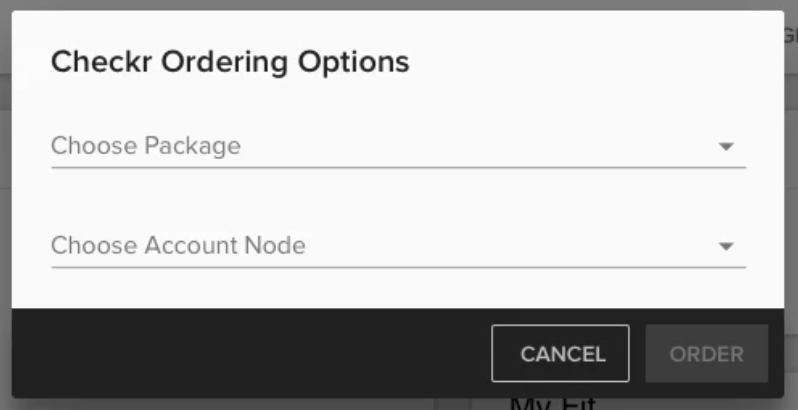Dismiss the dialog using CANCEL
Viewport: 798px width, 410px height.
(x=560, y=354)
